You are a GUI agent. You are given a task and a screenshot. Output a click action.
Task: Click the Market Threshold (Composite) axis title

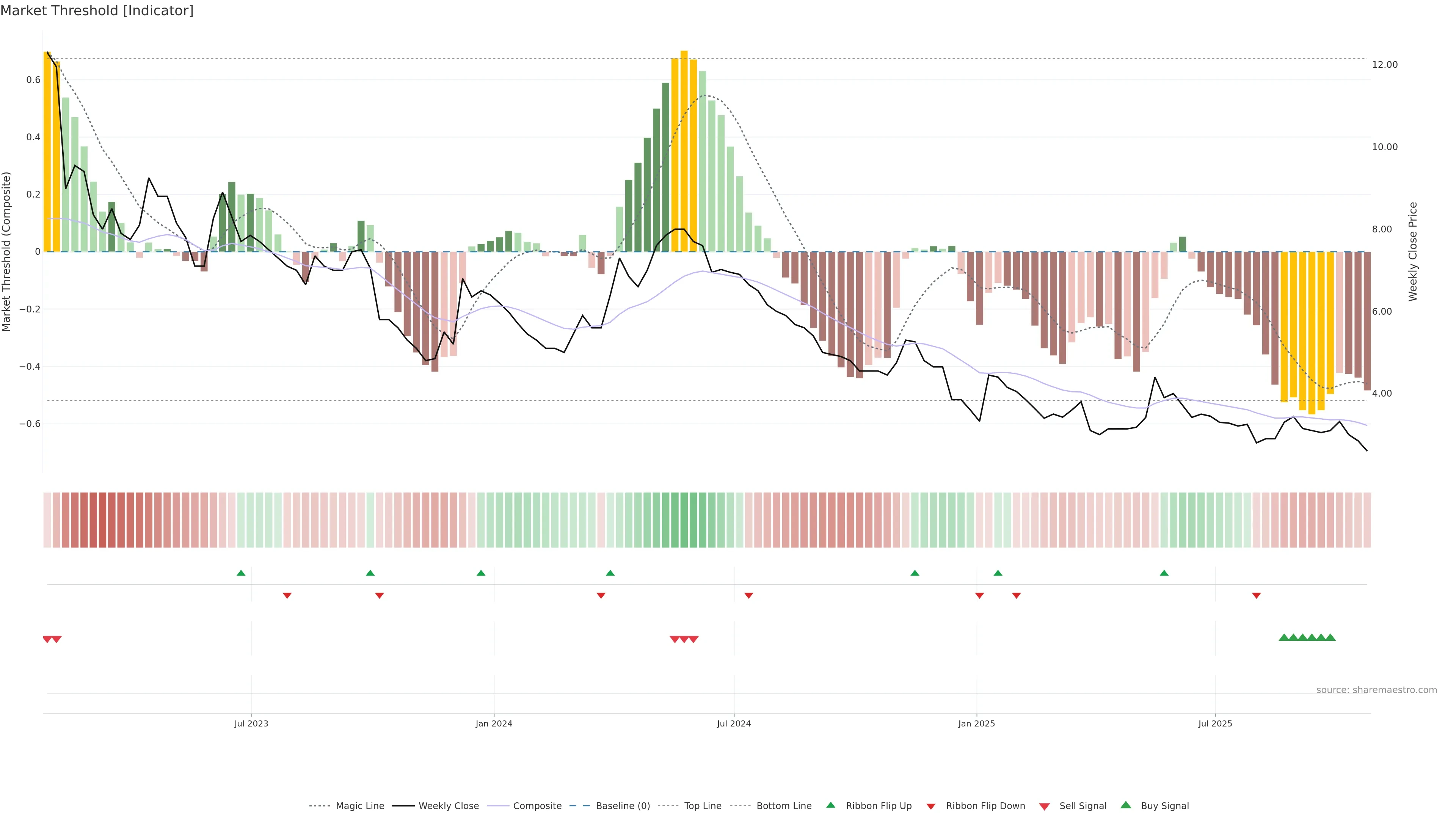pos(7,251)
